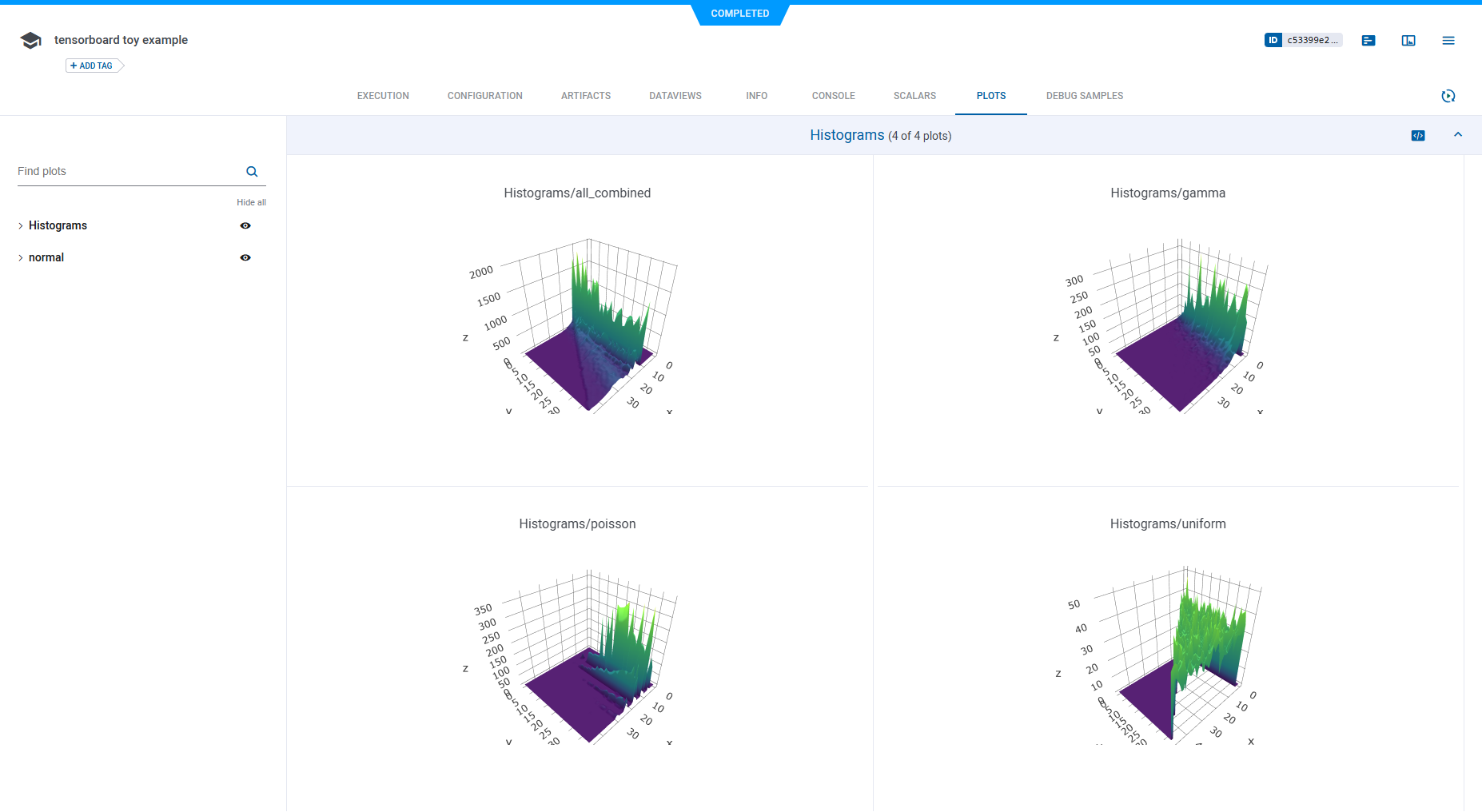The image size is (1482, 812).
Task: Click the embed code icon for Histograms
Action: point(1418,136)
